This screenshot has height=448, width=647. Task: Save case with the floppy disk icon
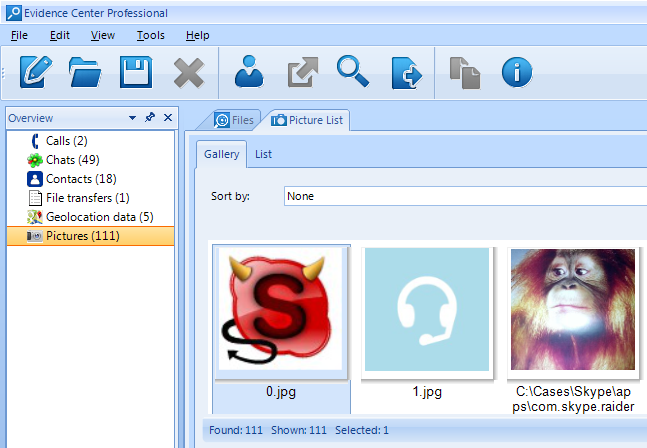[x=136, y=72]
